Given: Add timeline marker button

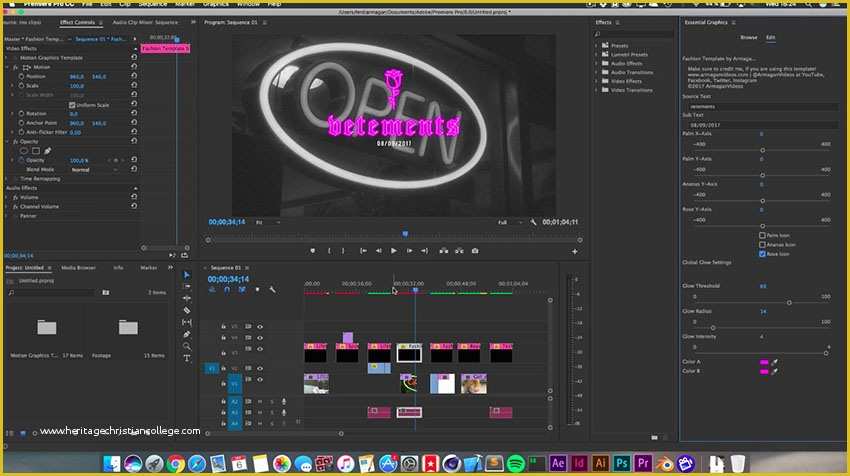Looking at the screenshot, I should [x=257, y=290].
